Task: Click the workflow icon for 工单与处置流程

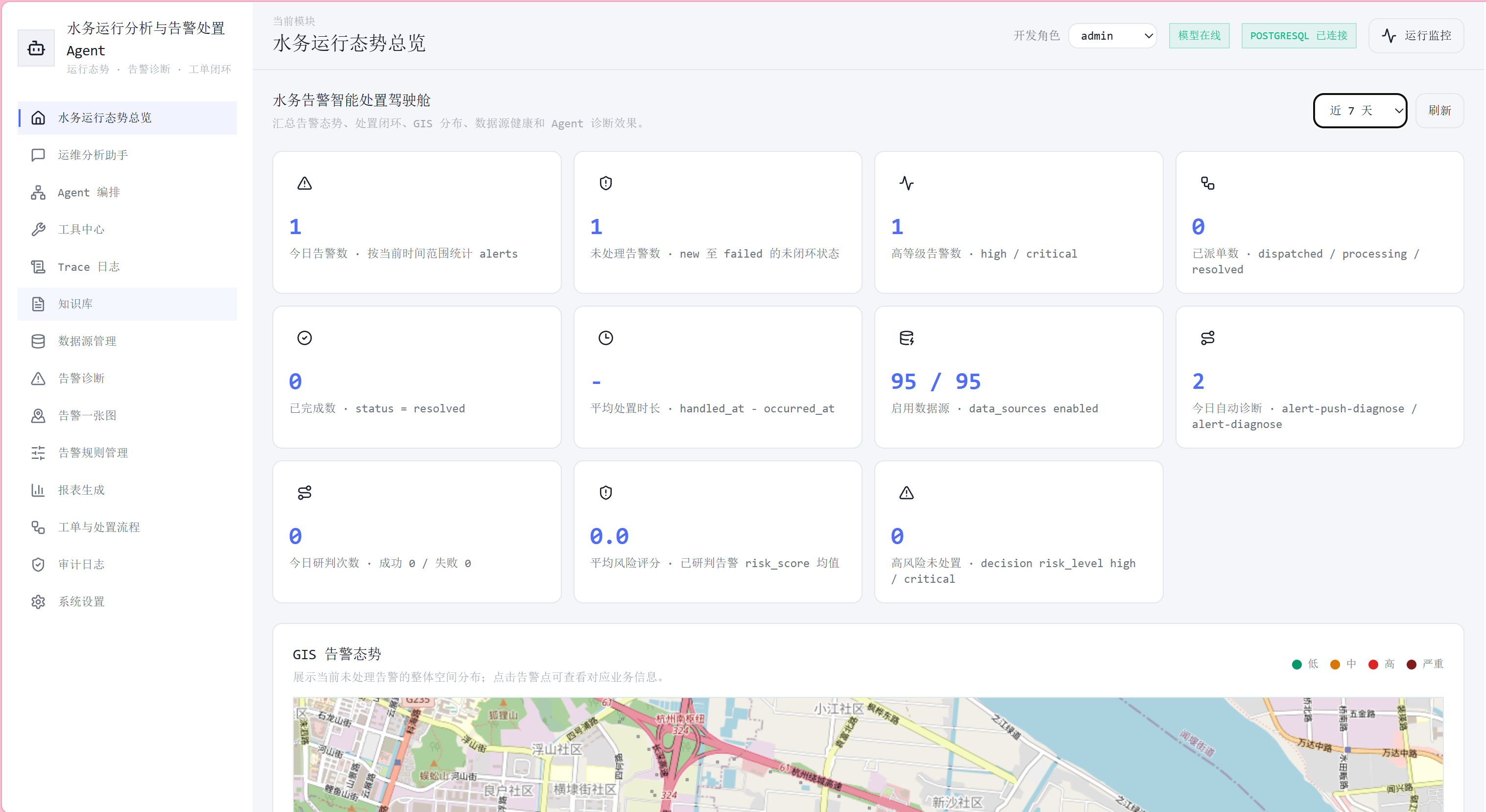Action: (x=38, y=527)
